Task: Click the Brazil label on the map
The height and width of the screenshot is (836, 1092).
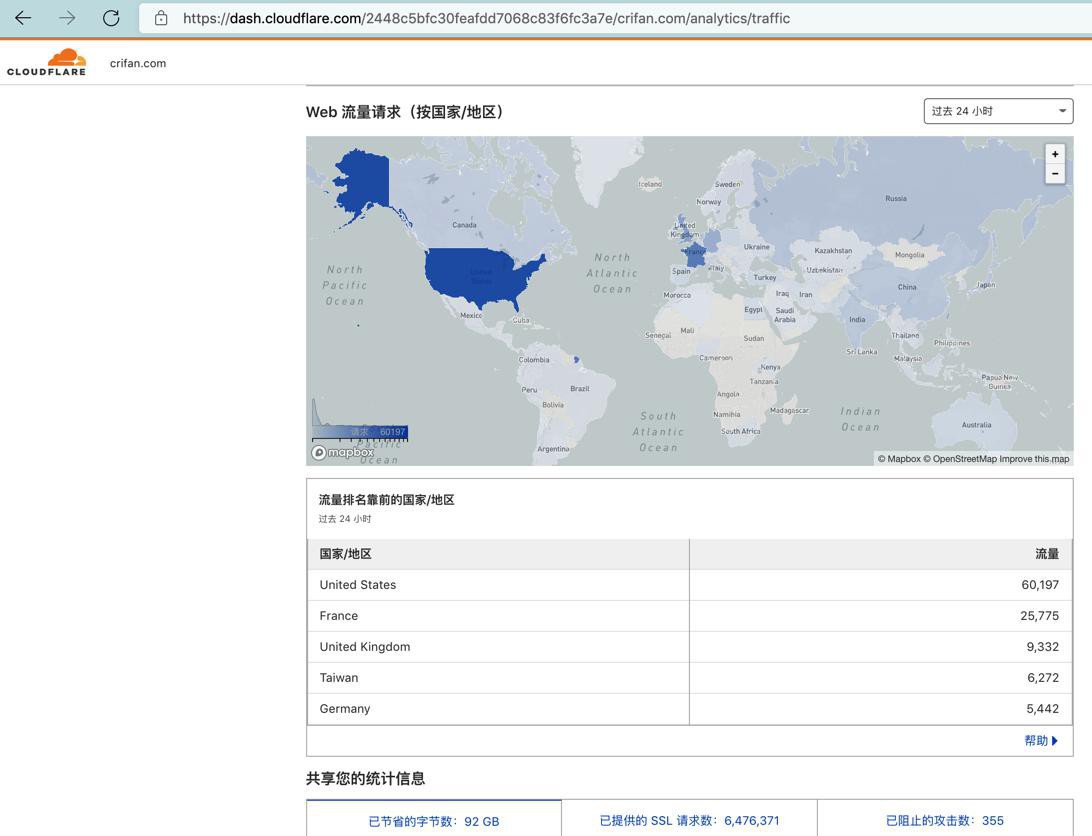Action: 579,389
